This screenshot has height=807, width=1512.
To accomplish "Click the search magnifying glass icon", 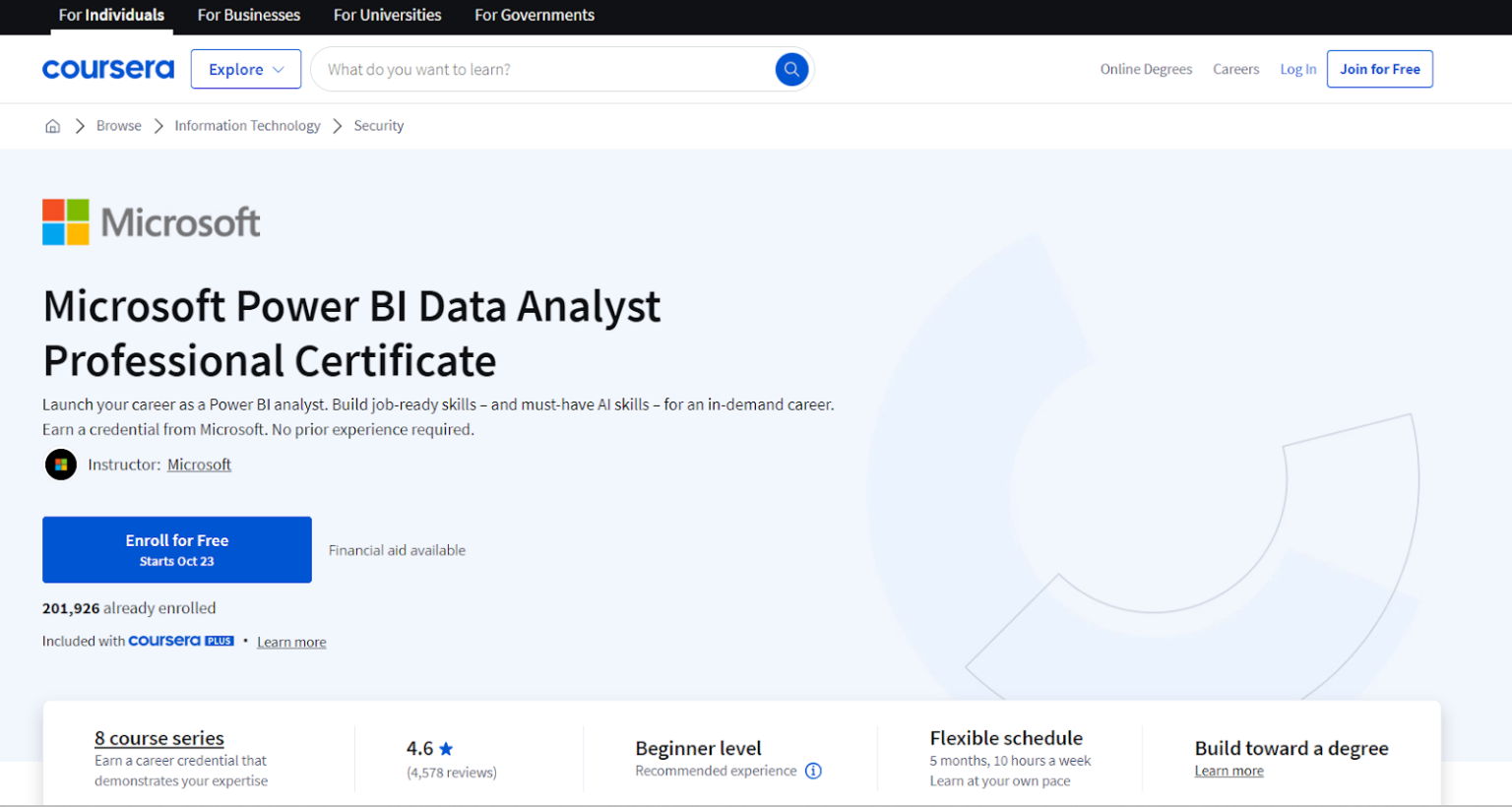I will coord(791,69).
